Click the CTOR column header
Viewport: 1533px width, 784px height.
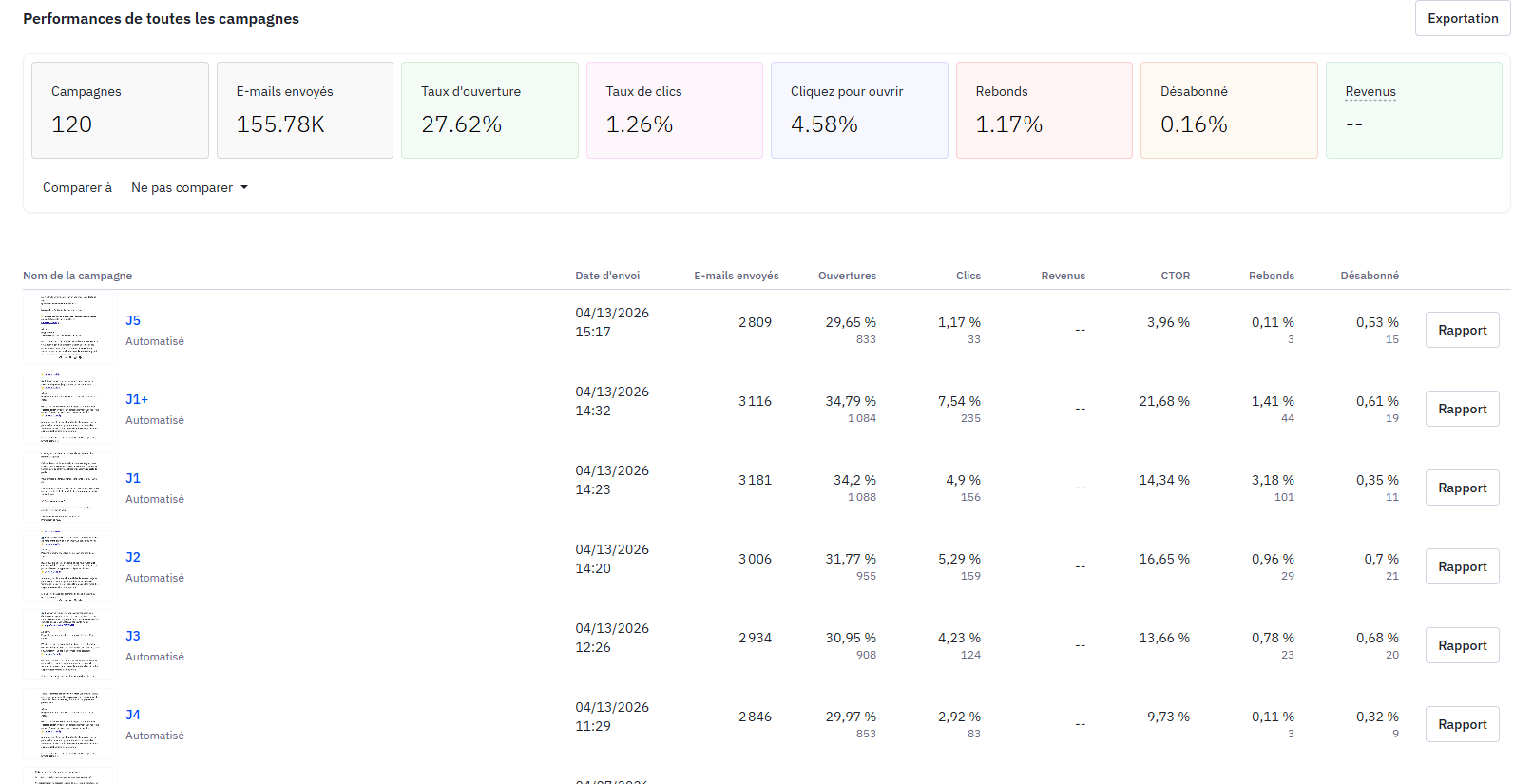coord(1175,276)
